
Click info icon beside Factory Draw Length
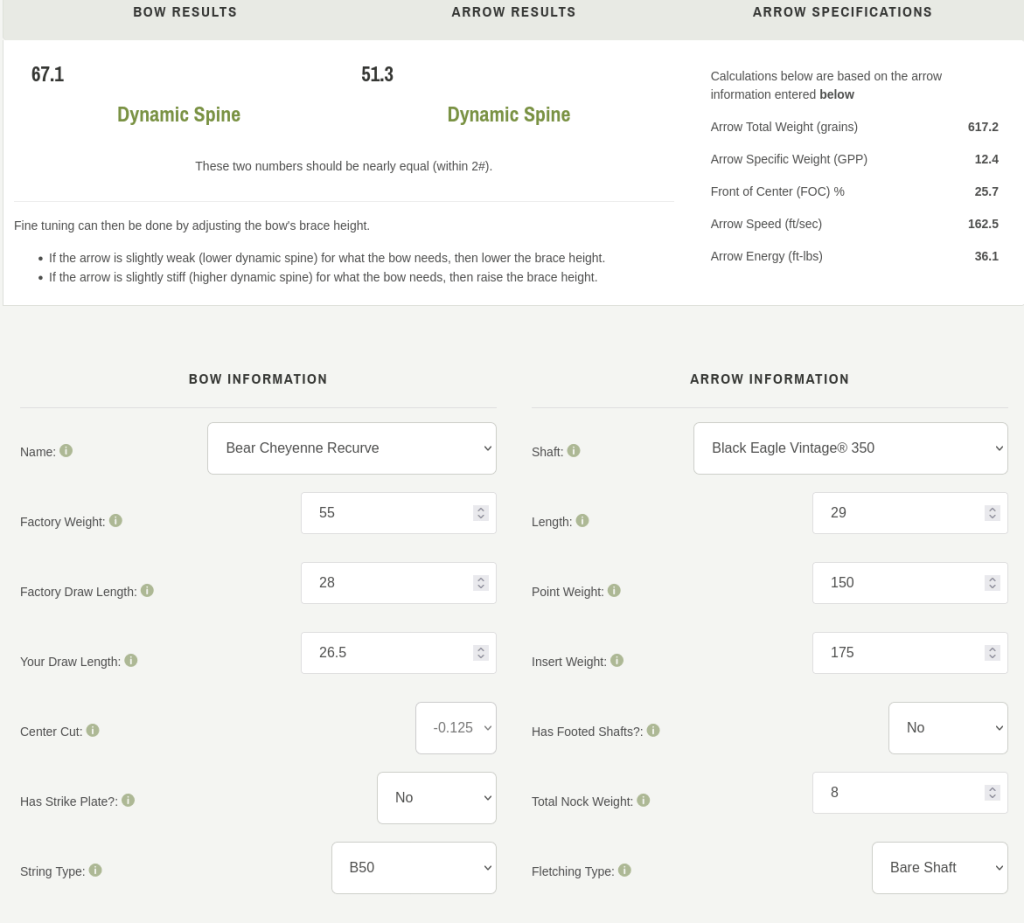147,591
